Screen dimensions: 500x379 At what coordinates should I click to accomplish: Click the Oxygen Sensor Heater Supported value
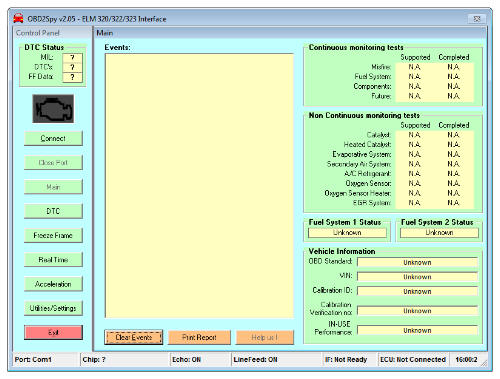415,193
